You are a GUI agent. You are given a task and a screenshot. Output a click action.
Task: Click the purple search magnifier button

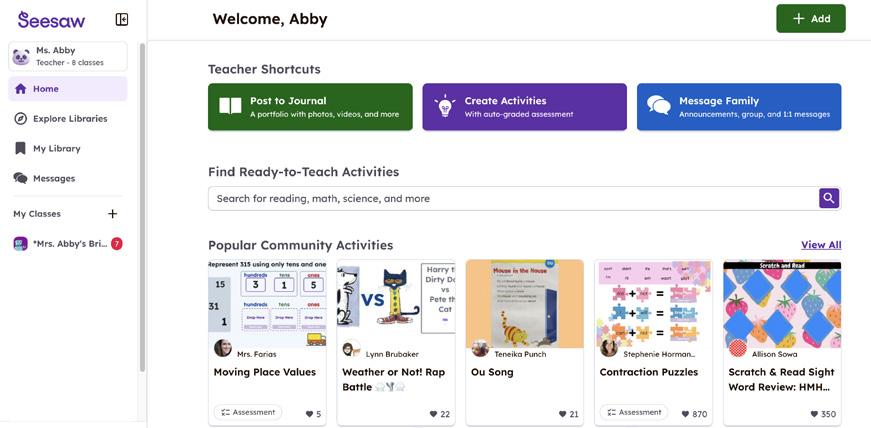point(829,198)
